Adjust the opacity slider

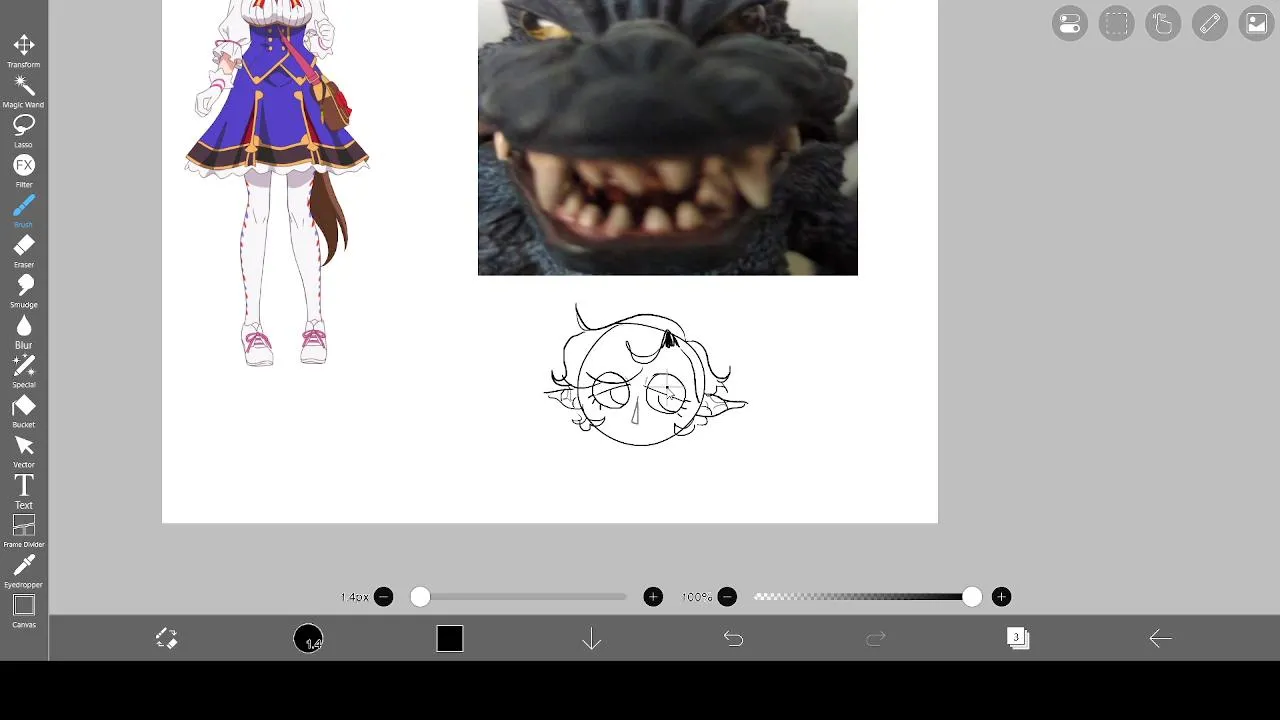[x=866, y=597]
